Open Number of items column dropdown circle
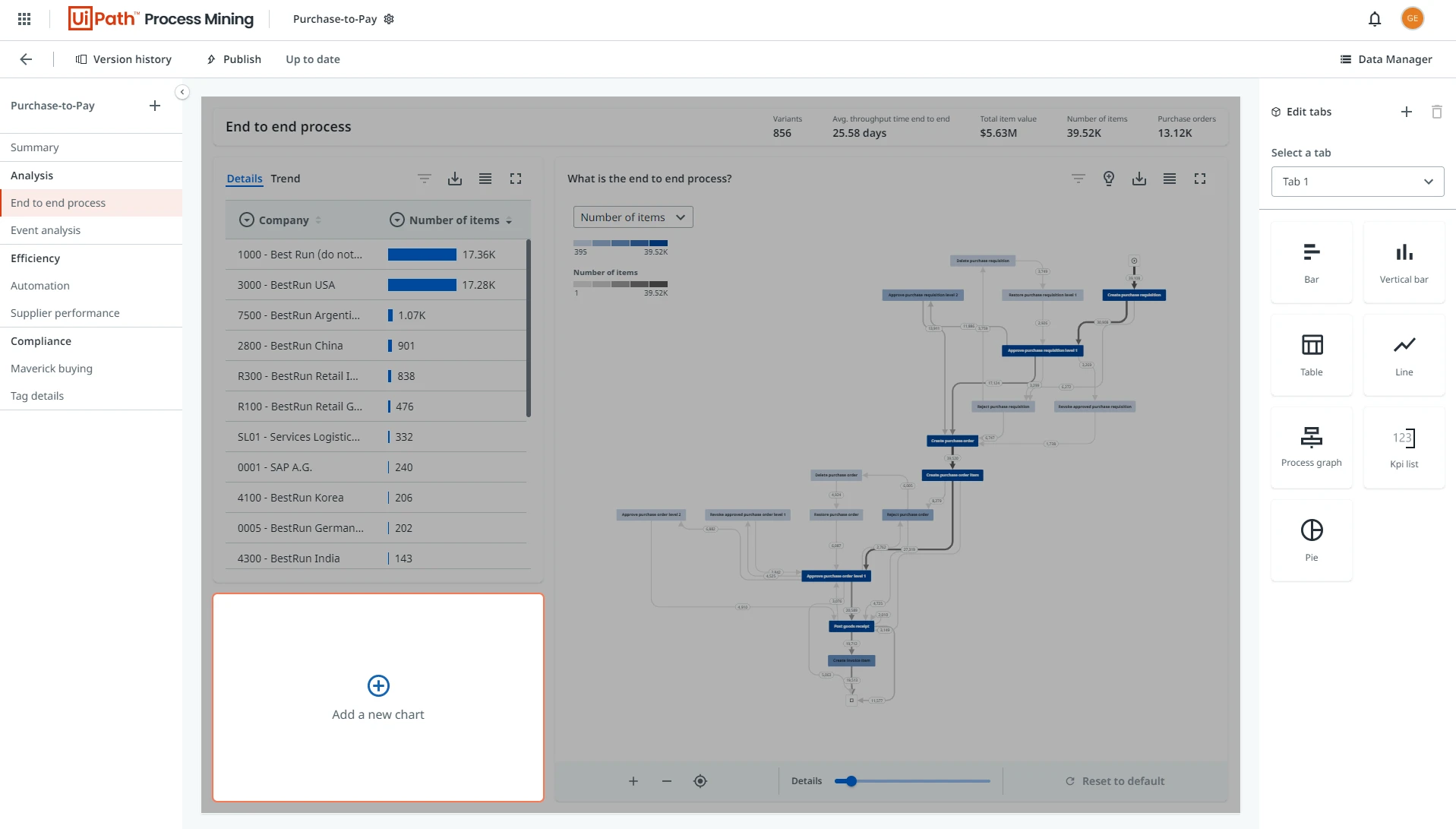Image resolution: width=1456 pixels, height=829 pixels. click(397, 220)
